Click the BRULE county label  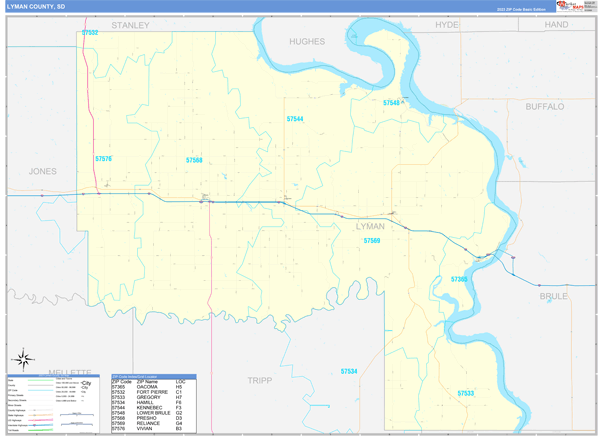[553, 296]
